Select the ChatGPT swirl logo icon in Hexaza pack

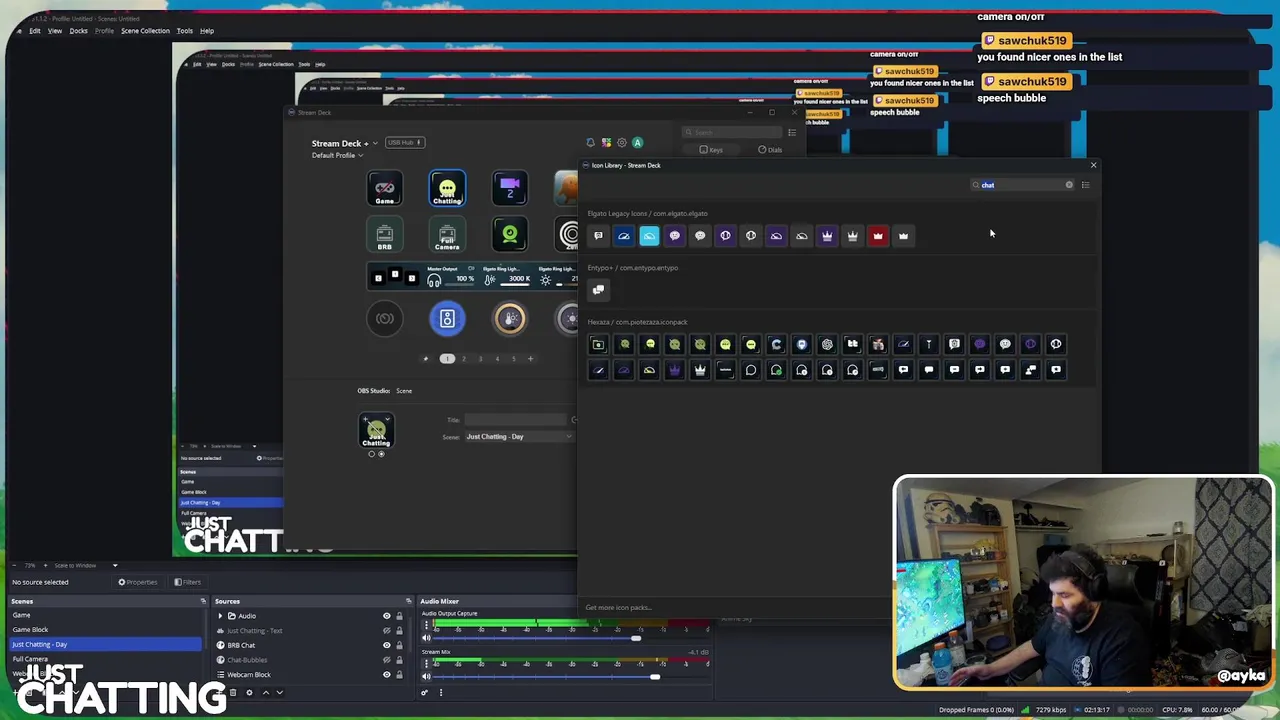click(827, 344)
